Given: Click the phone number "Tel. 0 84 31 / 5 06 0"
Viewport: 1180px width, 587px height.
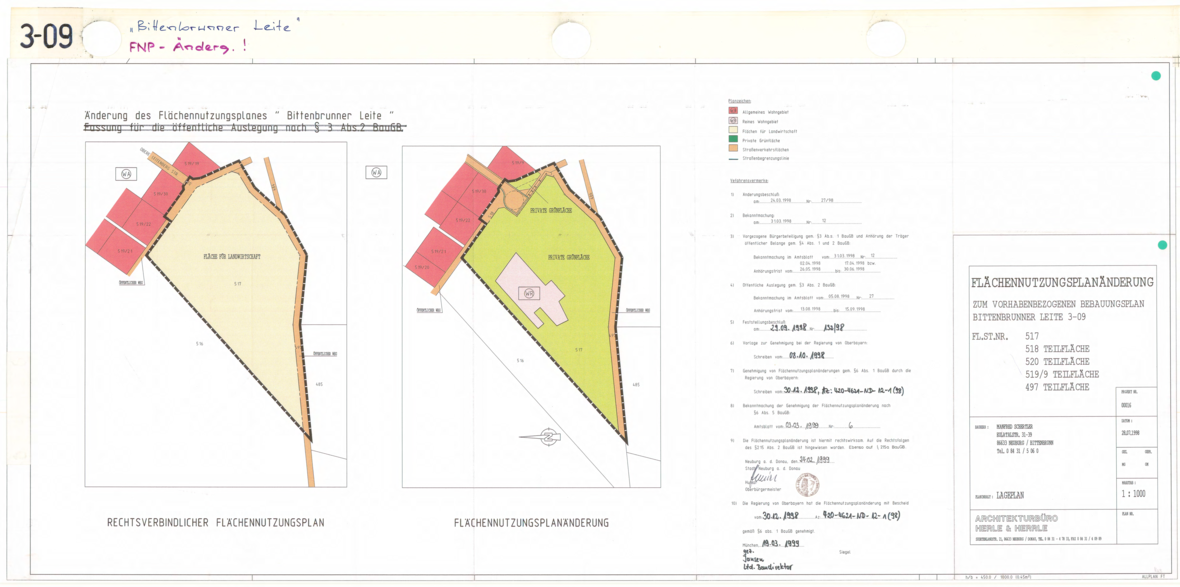Looking at the screenshot, I should tap(1015, 449).
